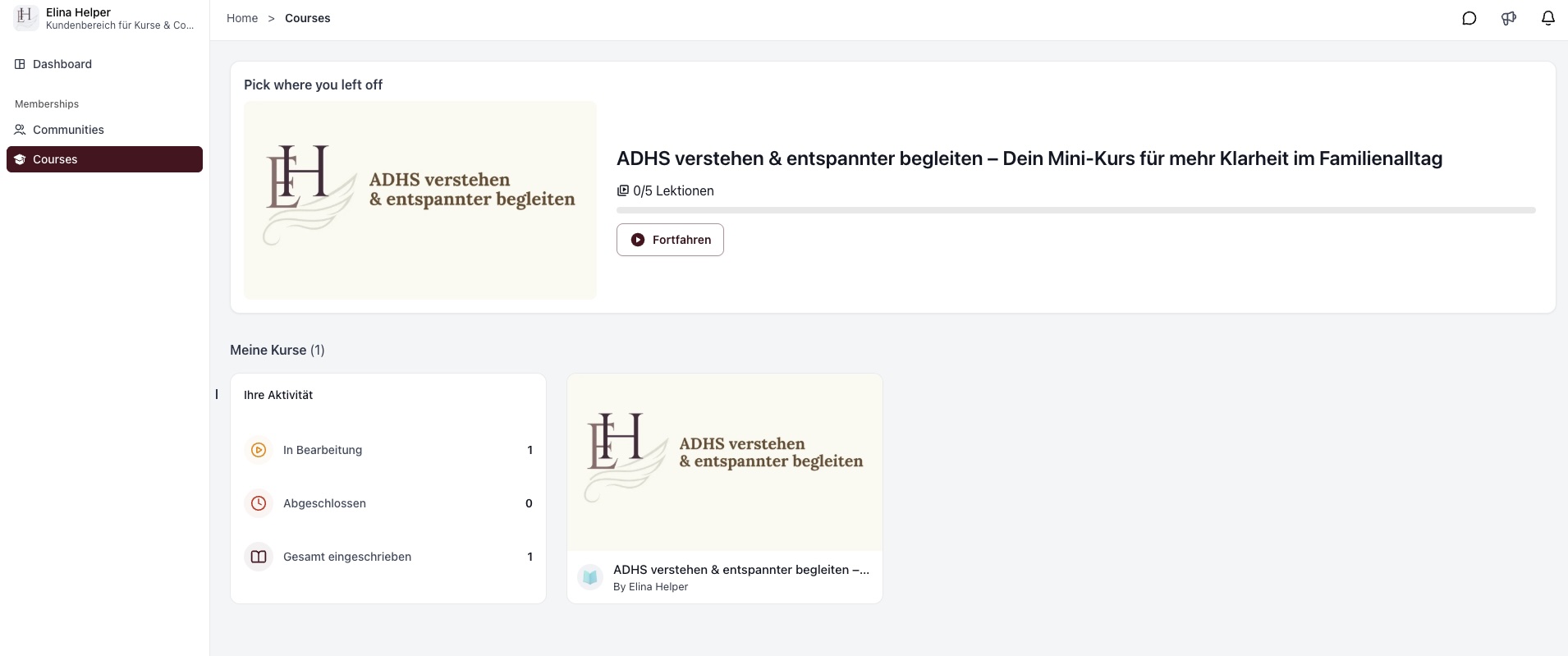The height and width of the screenshot is (656, 1568).
Task: Click the In Bearbeitung play icon
Action: (259, 450)
